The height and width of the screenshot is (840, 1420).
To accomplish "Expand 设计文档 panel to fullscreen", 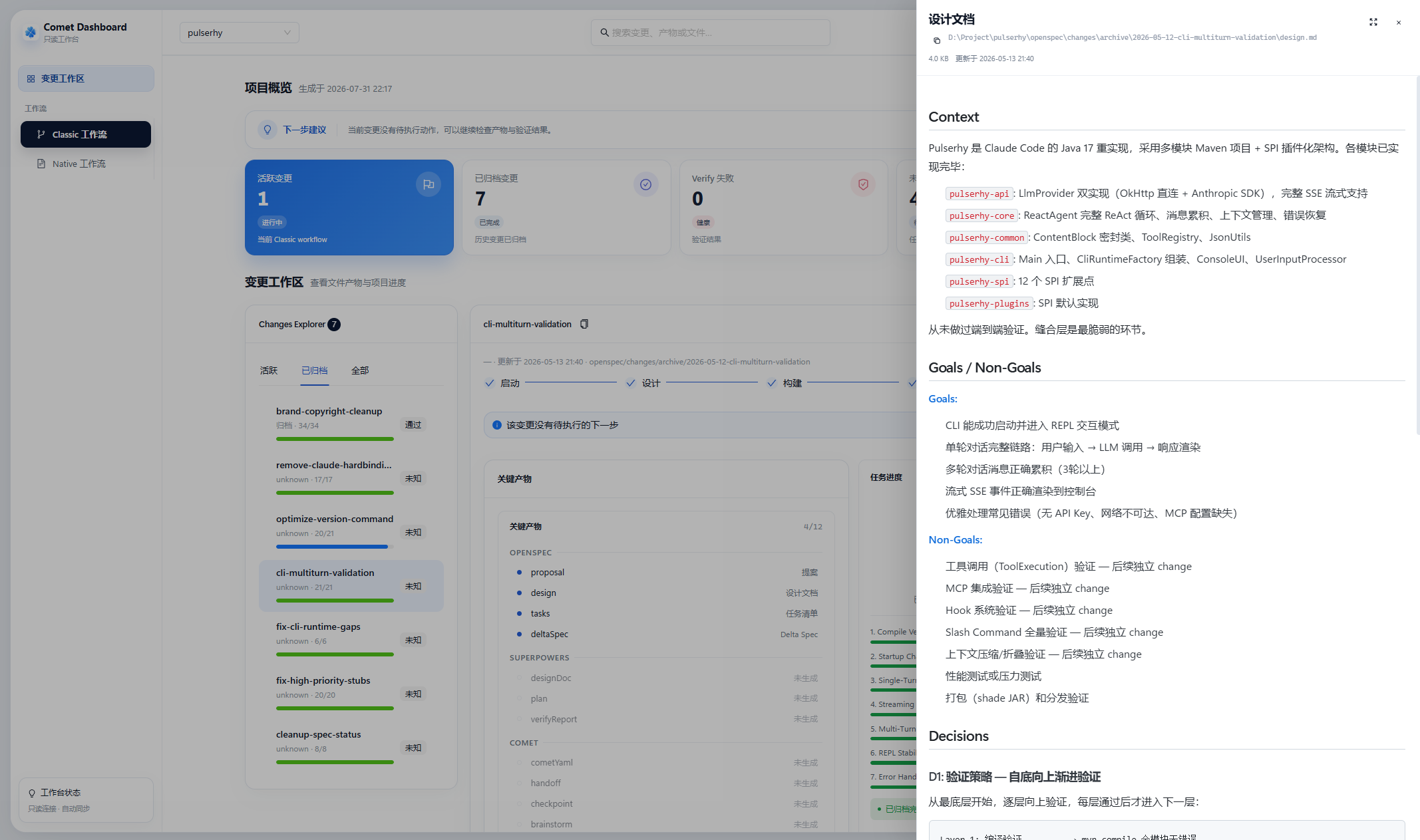I will pos(1373,22).
